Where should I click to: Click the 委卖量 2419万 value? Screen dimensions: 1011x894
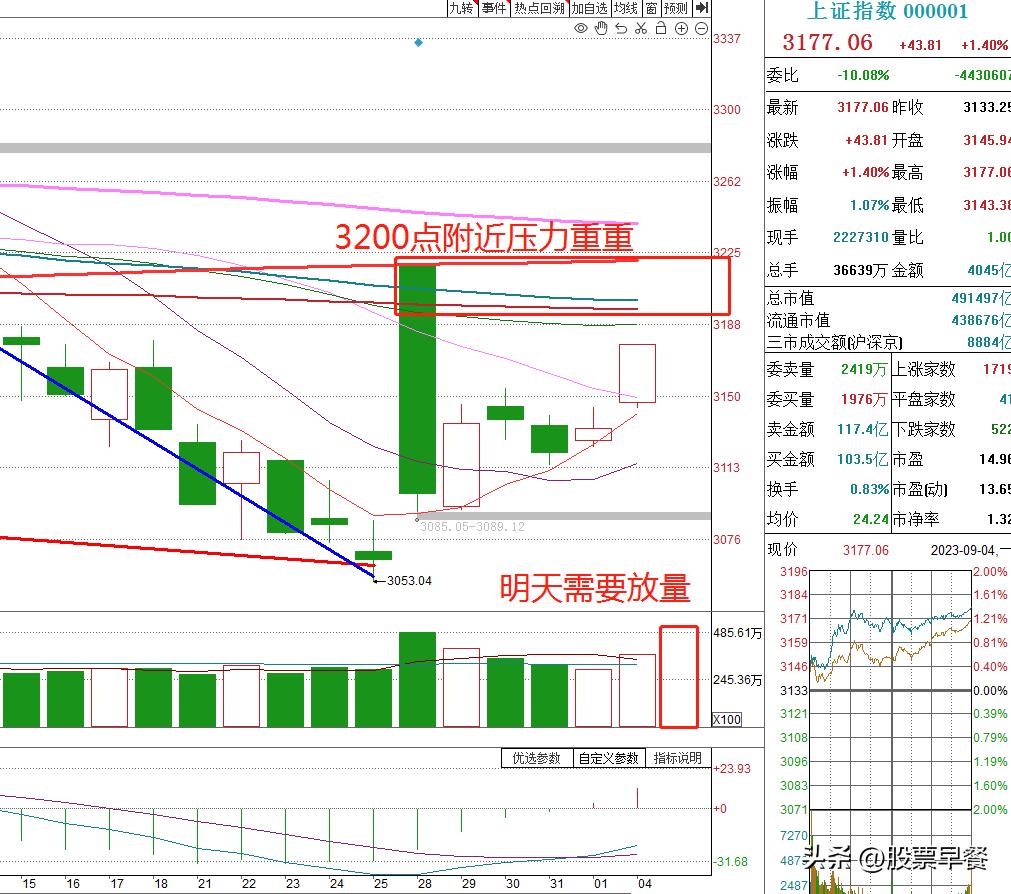click(865, 369)
